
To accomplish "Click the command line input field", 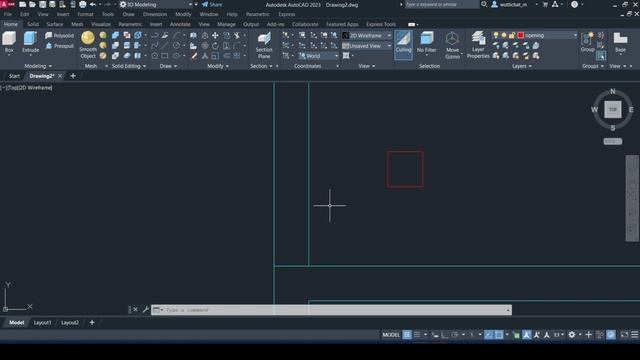I will tap(331, 310).
